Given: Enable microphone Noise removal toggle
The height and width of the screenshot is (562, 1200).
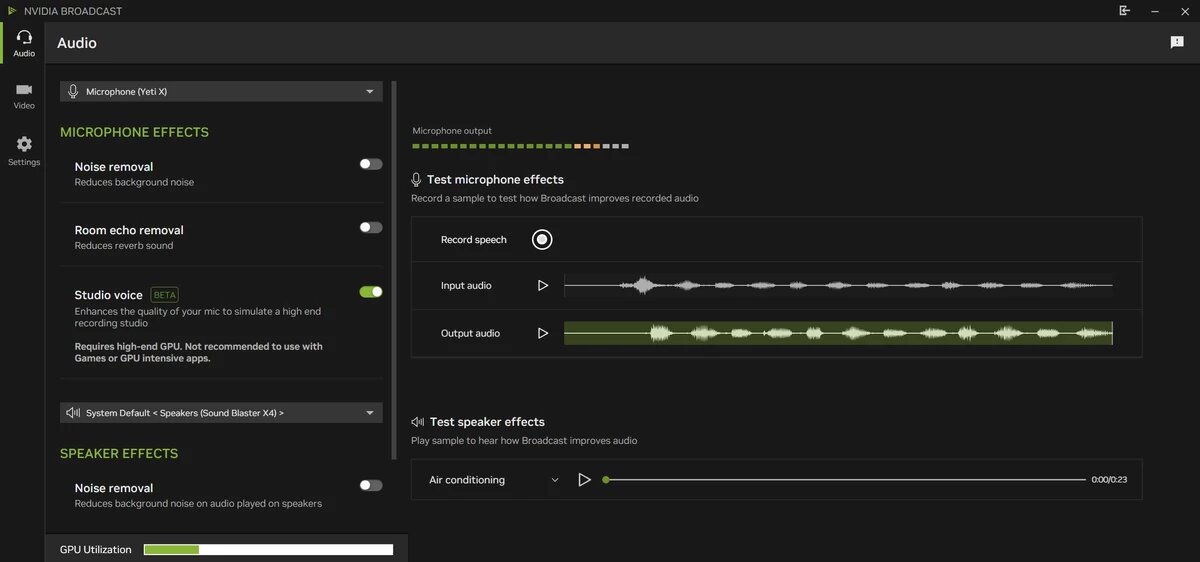Looking at the screenshot, I should click(371, 164).
